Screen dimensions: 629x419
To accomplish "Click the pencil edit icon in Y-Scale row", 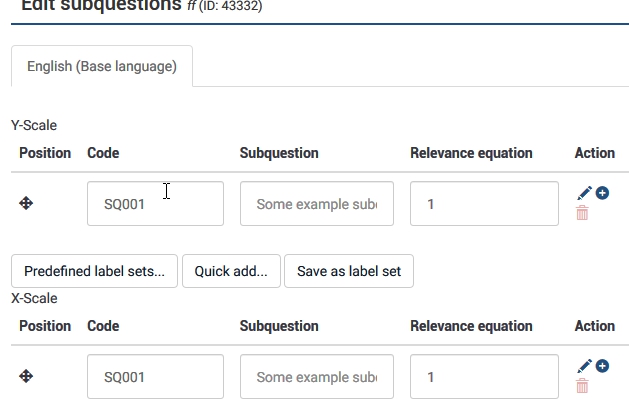I will tap(584, 193).
